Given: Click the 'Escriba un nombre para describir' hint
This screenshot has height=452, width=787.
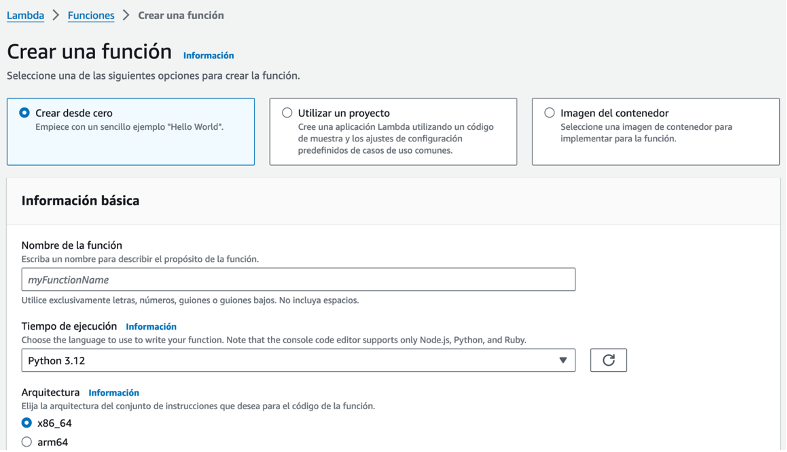Looking at the screenshot, I should pyautogui.click(x=140, y=259).
